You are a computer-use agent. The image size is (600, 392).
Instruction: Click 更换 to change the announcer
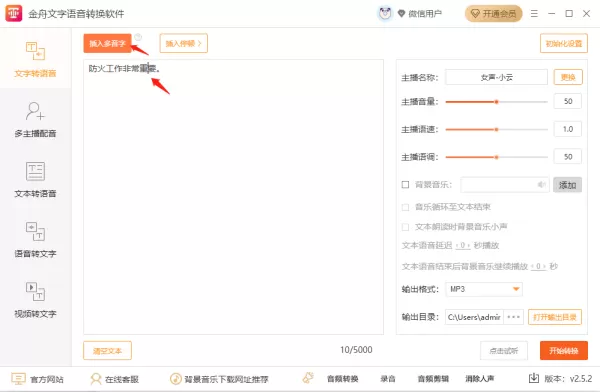(568, 77)
